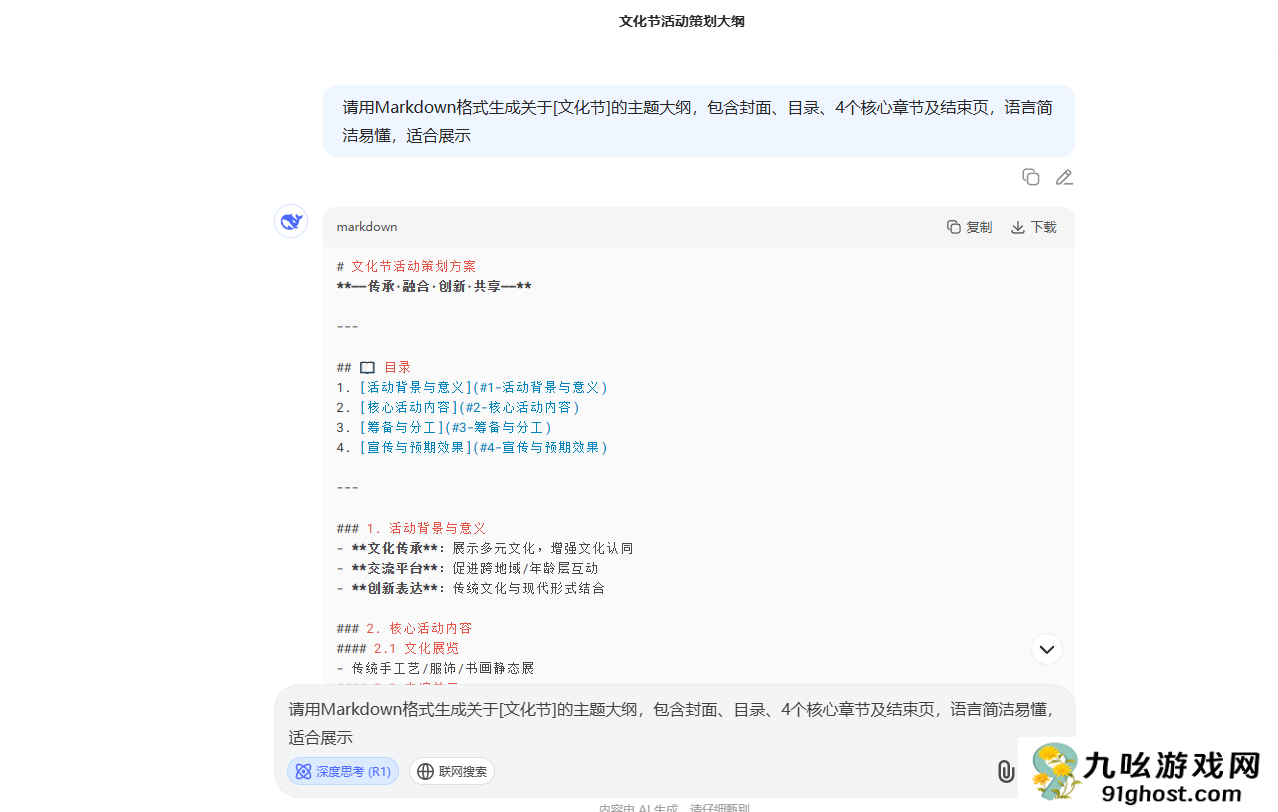Click the book icon beside 目录 heading
The width and height of the screenshot is (1278, 812).
pyautogui.click(x=368, y=367)
